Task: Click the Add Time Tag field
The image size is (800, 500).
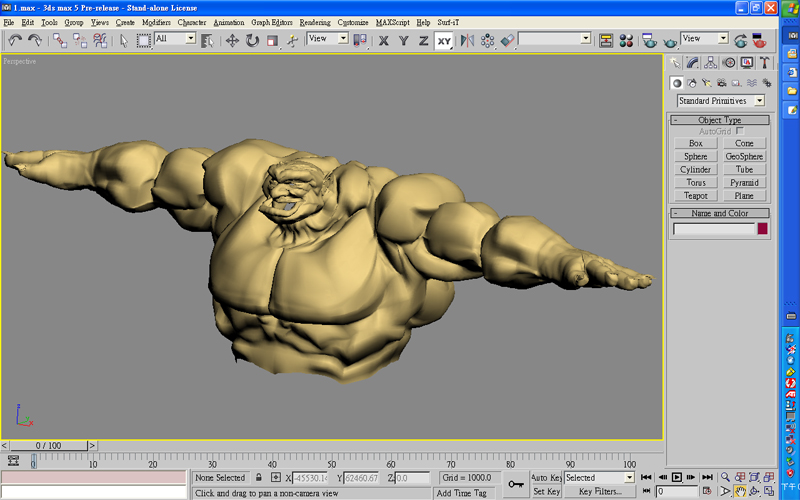Action: (x=465, y=493)
